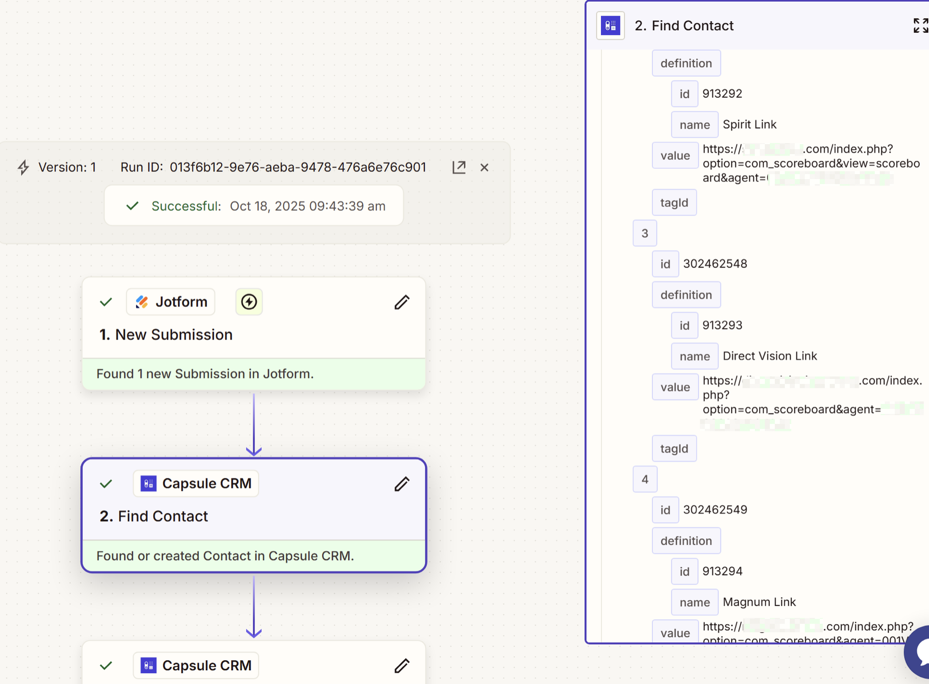Image resolution: width=929 pixels, height=684 pixels.
Task: Open run in new window icon
Action: (x=459, y=167)
